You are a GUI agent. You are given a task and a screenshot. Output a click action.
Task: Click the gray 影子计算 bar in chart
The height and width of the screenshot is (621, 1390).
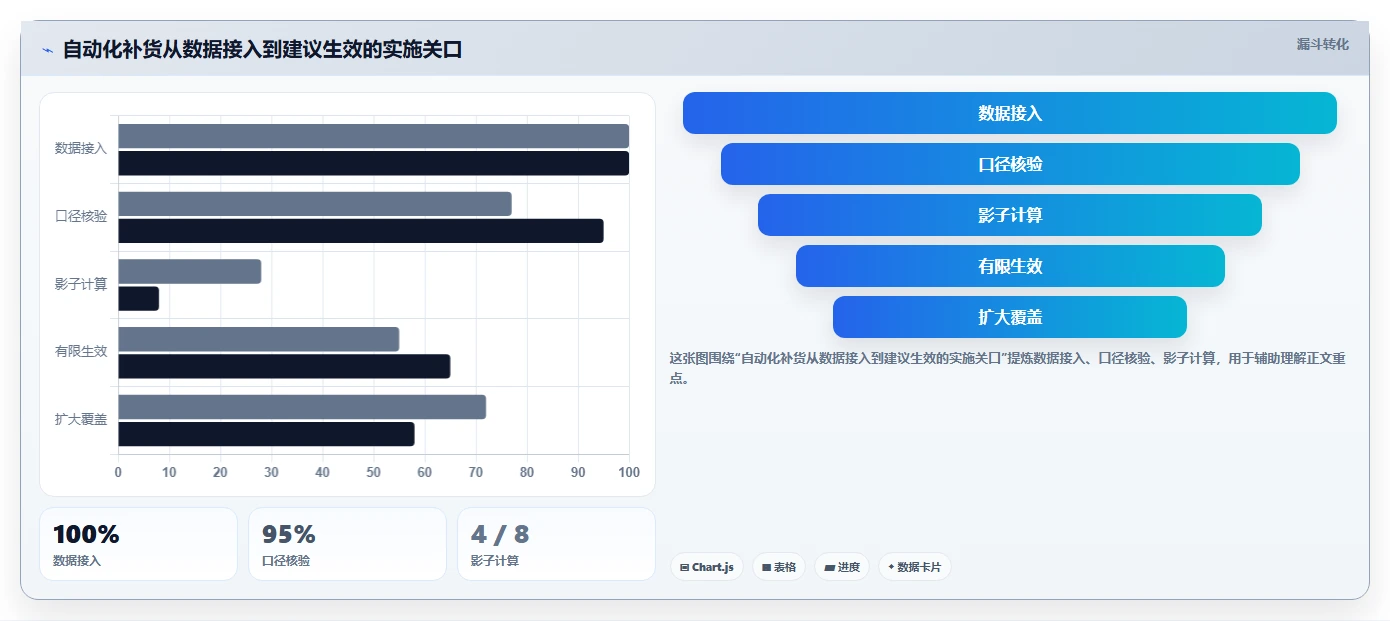[190, 271]
